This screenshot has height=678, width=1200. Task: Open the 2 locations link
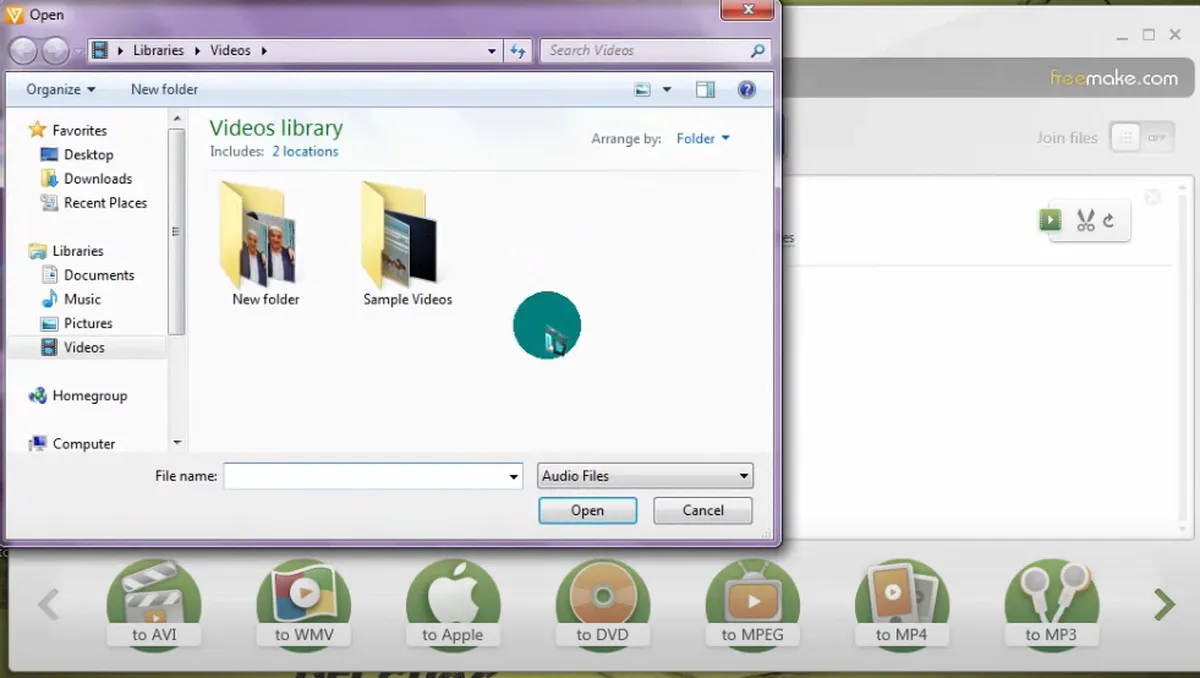click(x=305, y=152)
